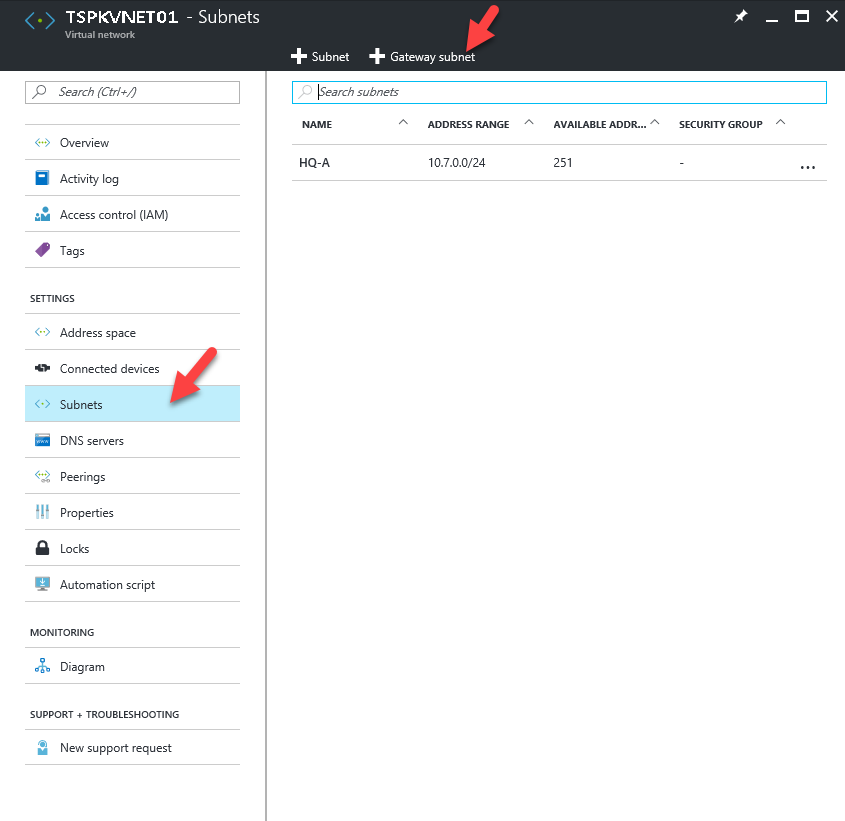
Task: Click the purple Tags icon
Action: click(43, 250)
